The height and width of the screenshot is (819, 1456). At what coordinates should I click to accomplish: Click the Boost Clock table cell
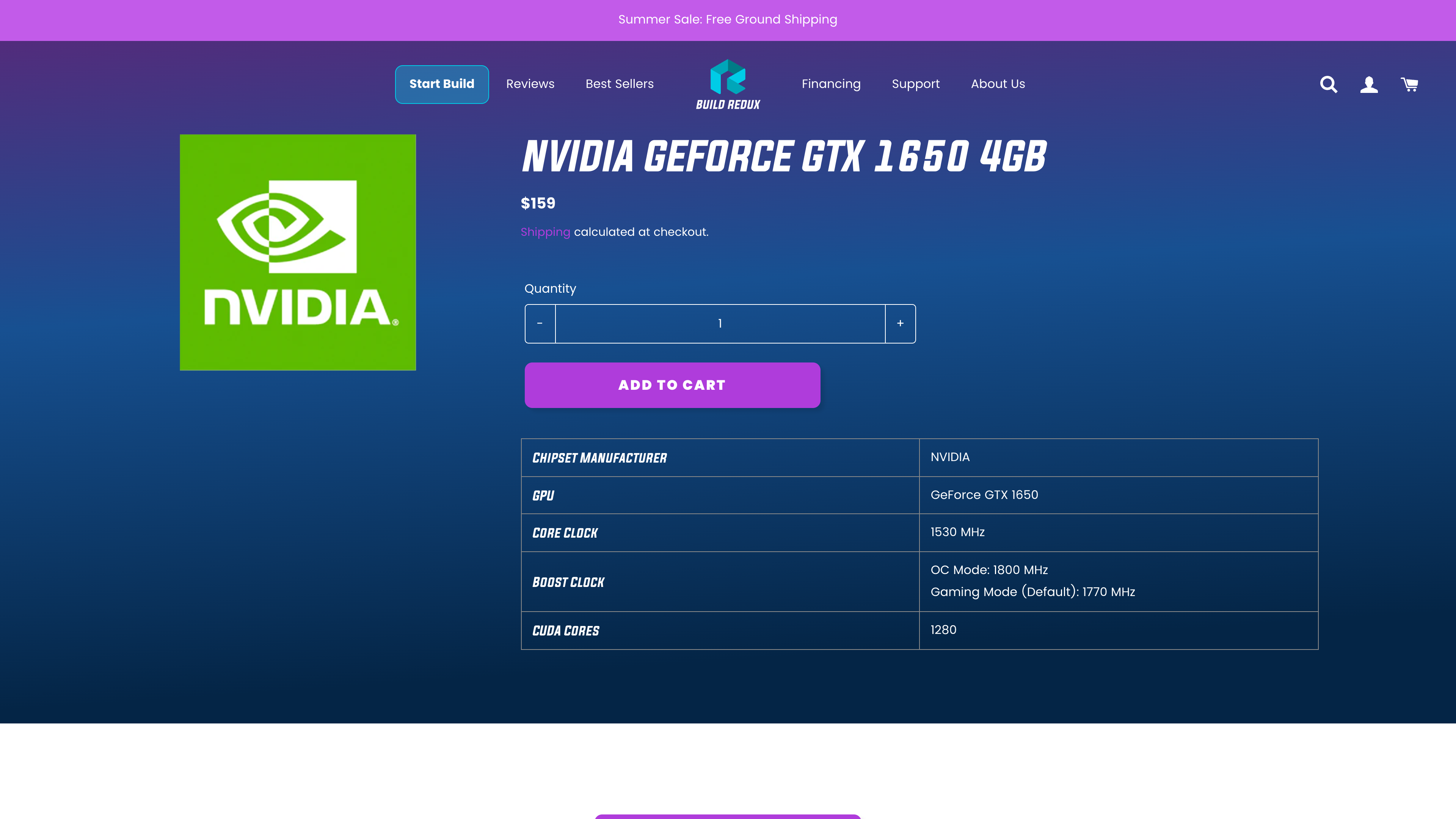pyautogui.click(x=720, y=582)
